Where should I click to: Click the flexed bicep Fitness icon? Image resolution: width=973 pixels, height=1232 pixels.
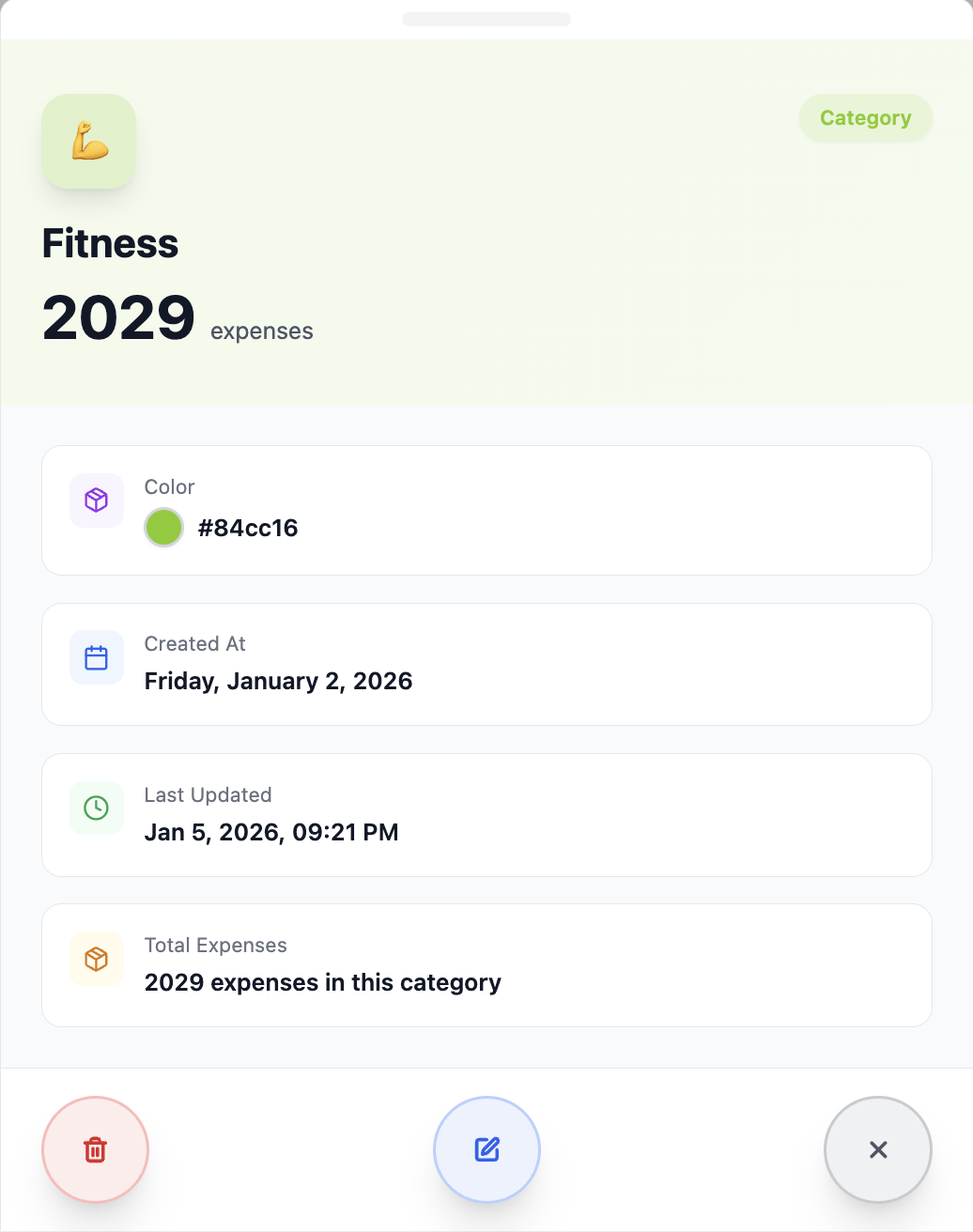tap(89, 141)
